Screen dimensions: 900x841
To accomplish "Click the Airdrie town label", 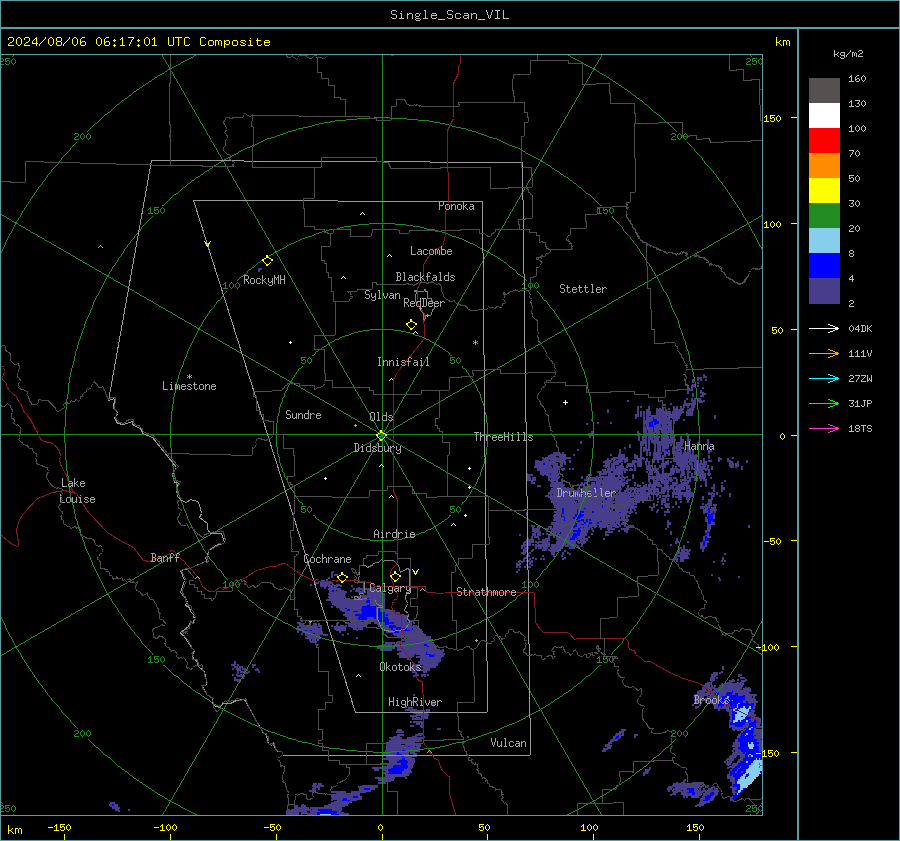I will point(394,534).
